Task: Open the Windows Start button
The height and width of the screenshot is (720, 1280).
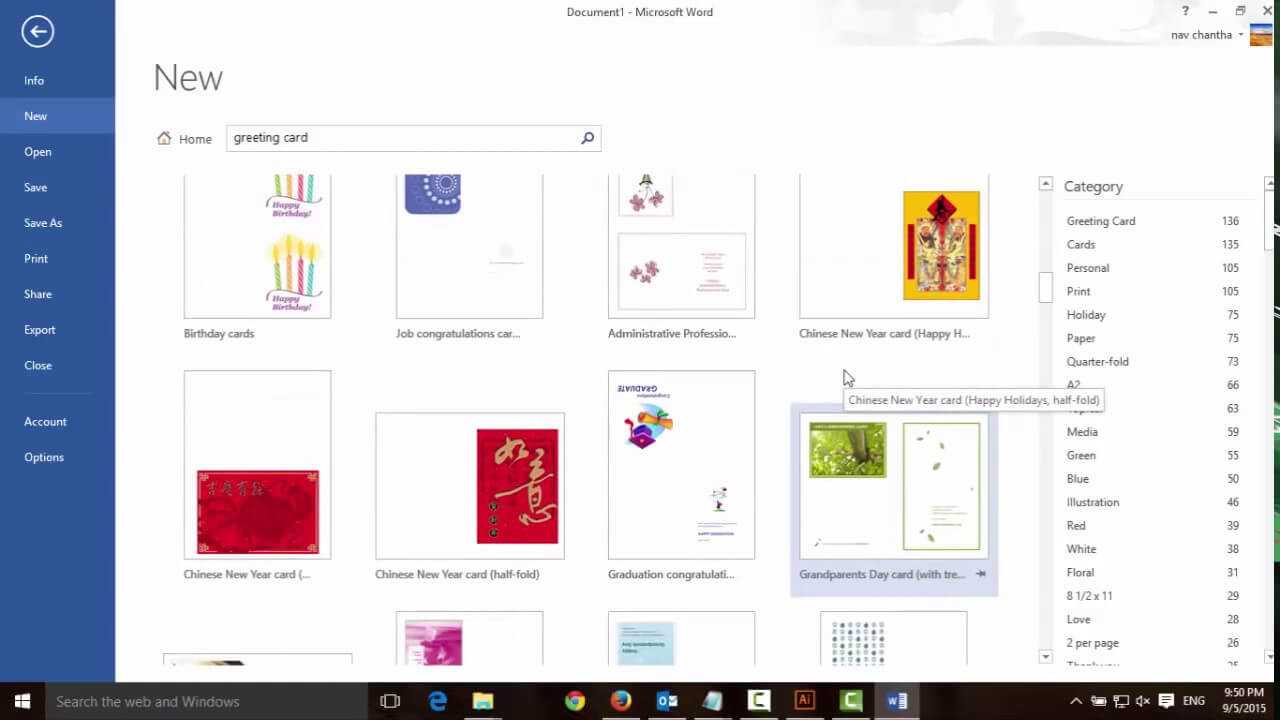Action: [22, 701]
